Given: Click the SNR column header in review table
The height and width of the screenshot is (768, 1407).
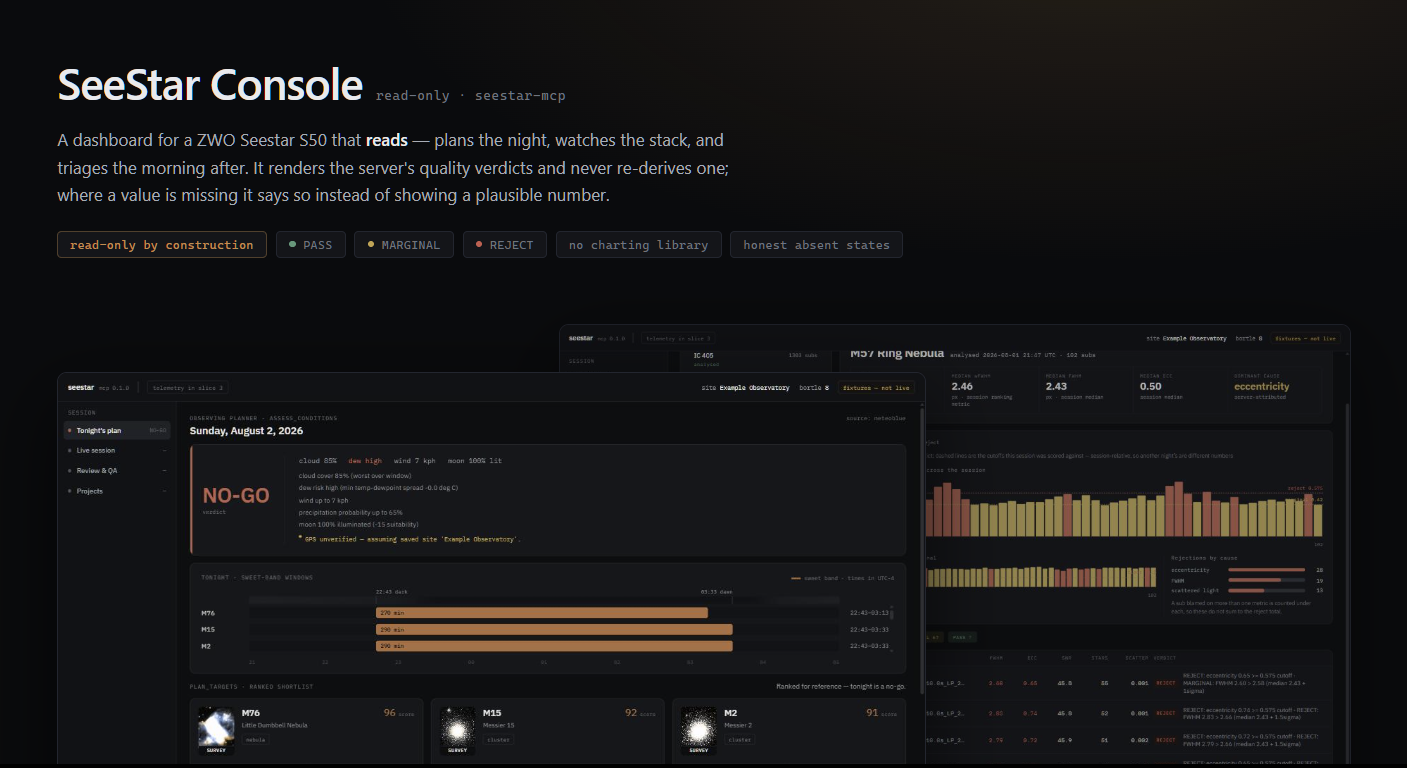Looking at the screenshot, I should [1066, 658].
